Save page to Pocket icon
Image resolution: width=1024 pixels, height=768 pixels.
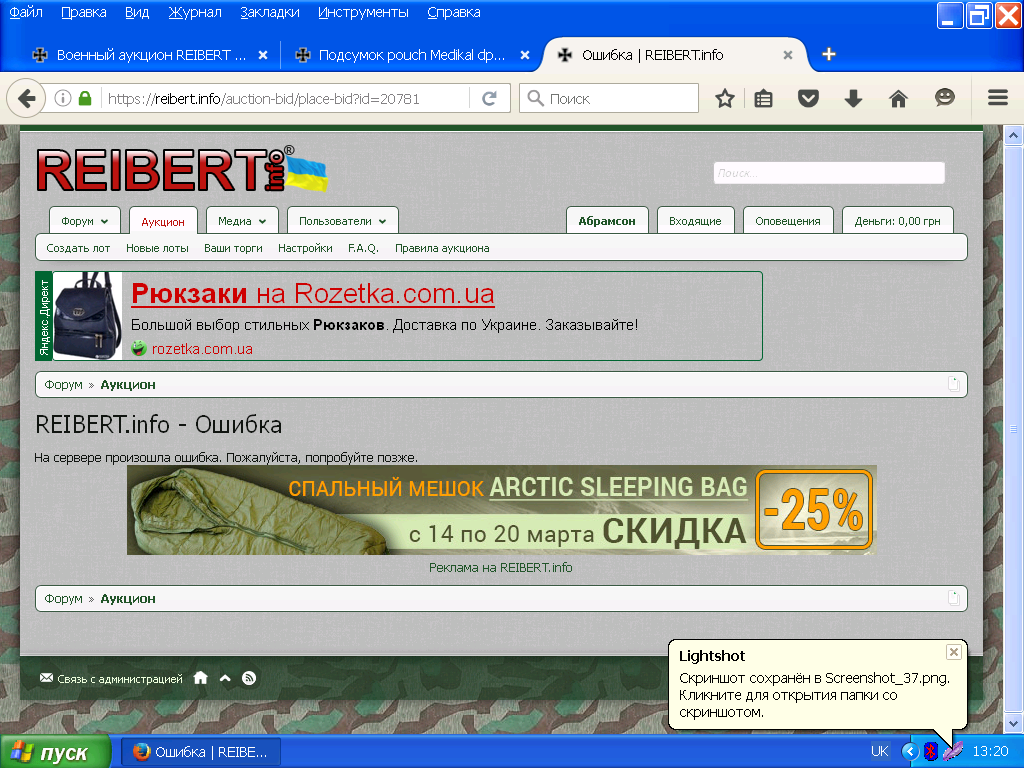pos(808,99)
